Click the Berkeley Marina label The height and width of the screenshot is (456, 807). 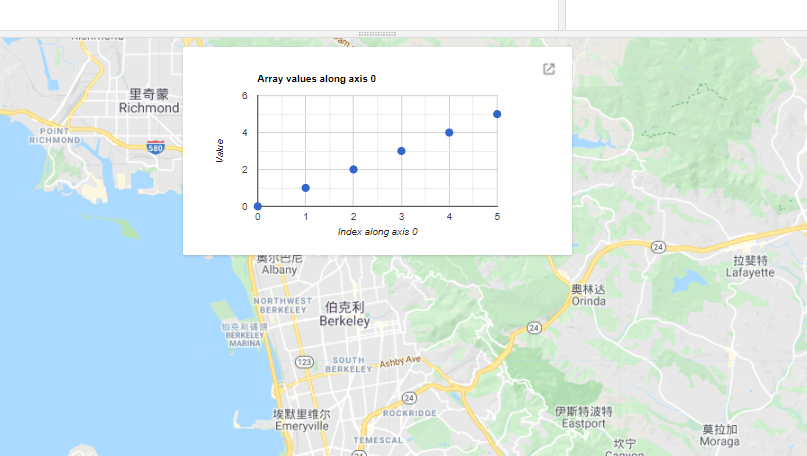pyautogui.click(x=245, y=335)
